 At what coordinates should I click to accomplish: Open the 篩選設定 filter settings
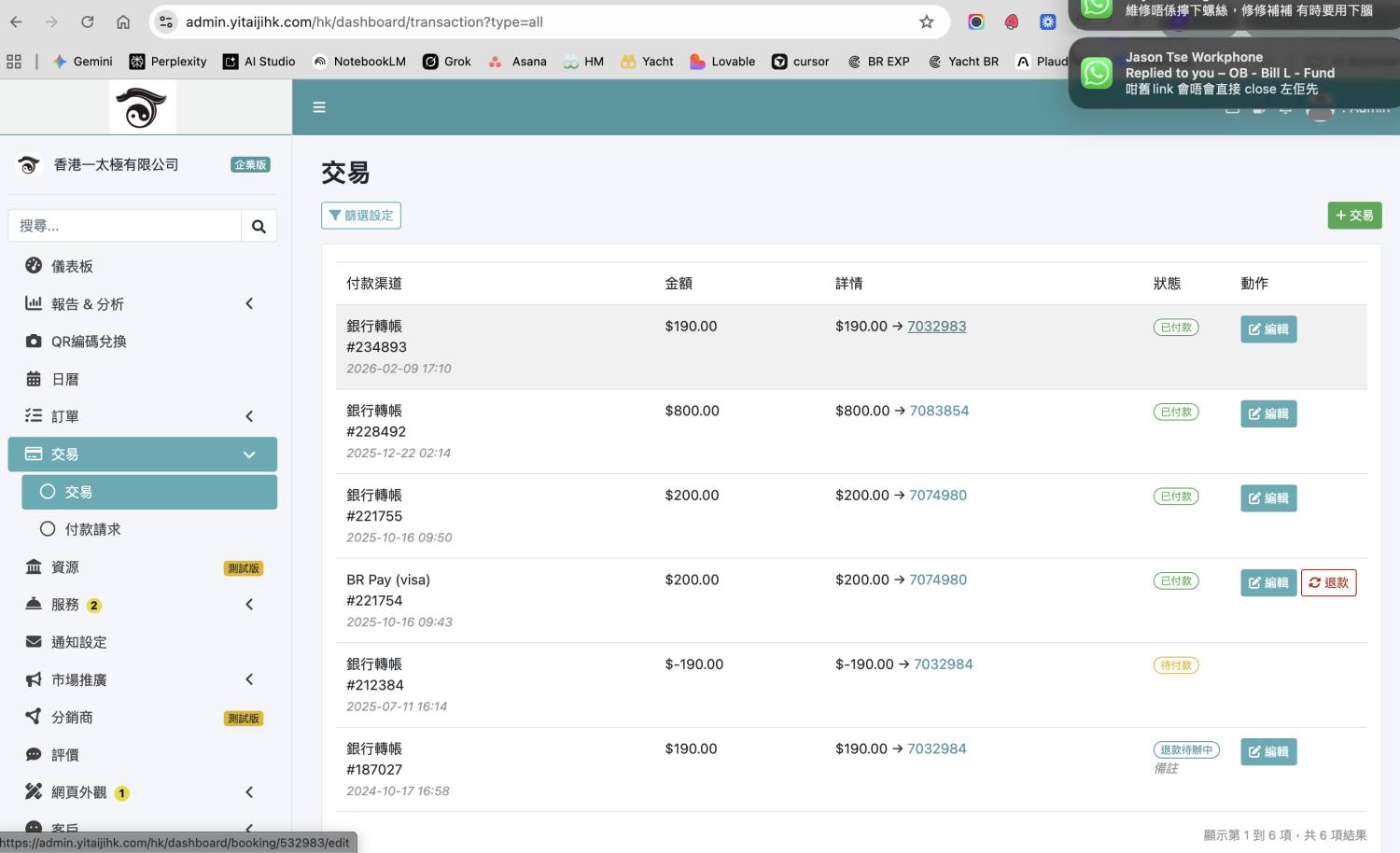361,215
